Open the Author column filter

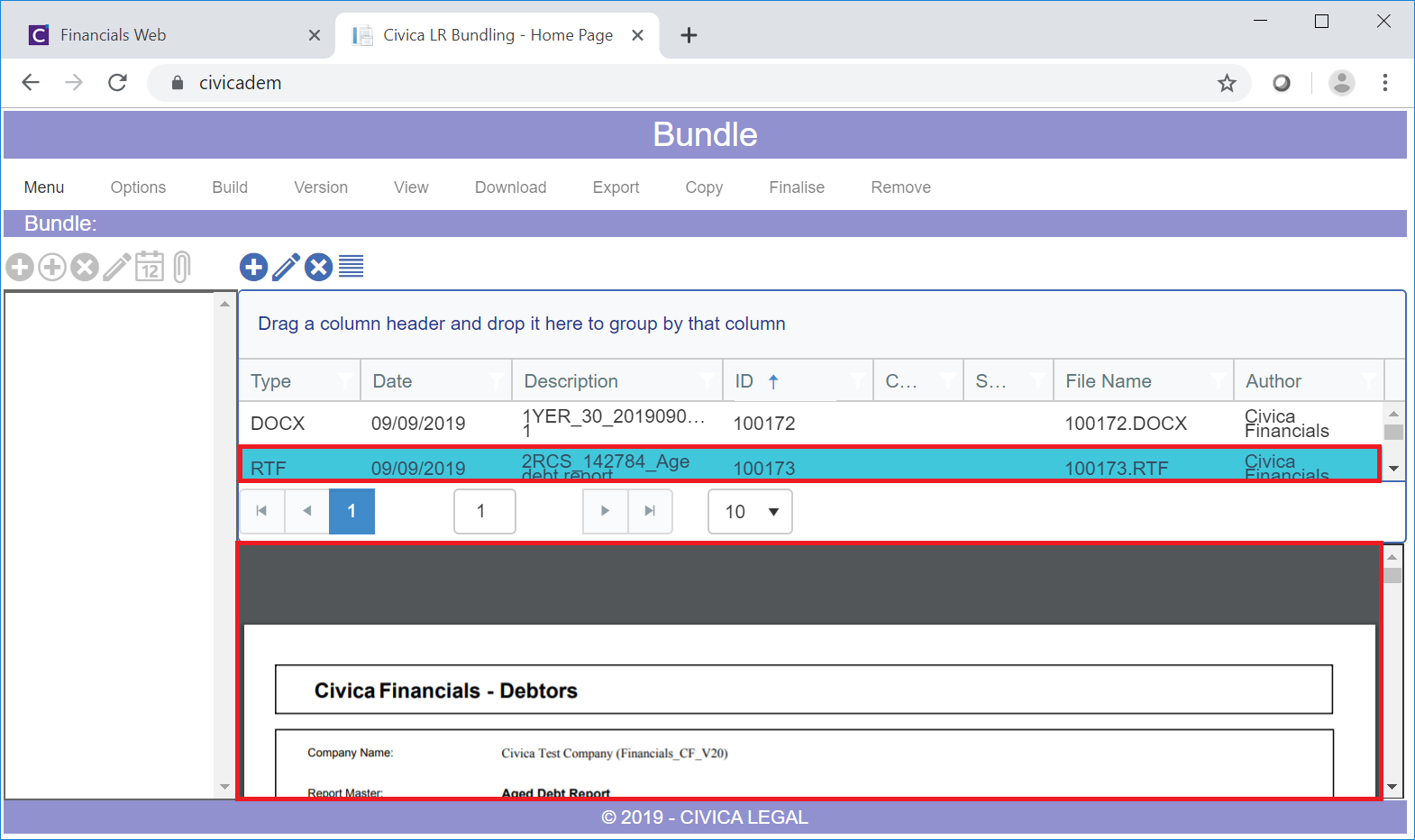pos(1369,380)
